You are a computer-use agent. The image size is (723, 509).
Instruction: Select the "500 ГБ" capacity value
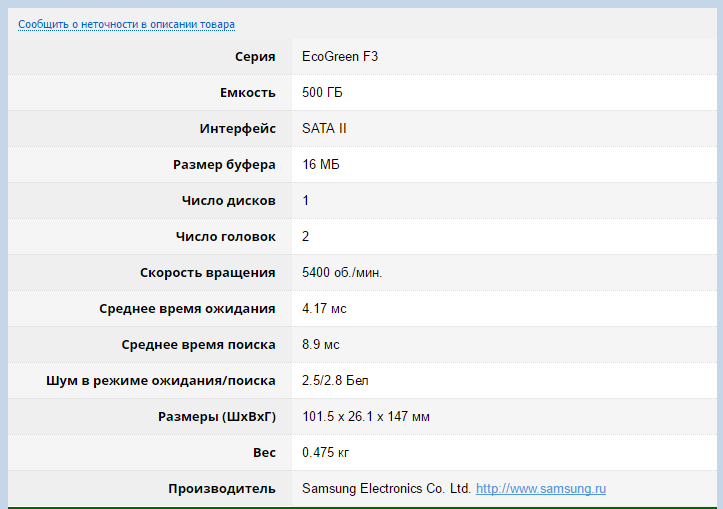pyautogui.click(x=322, y=92)
